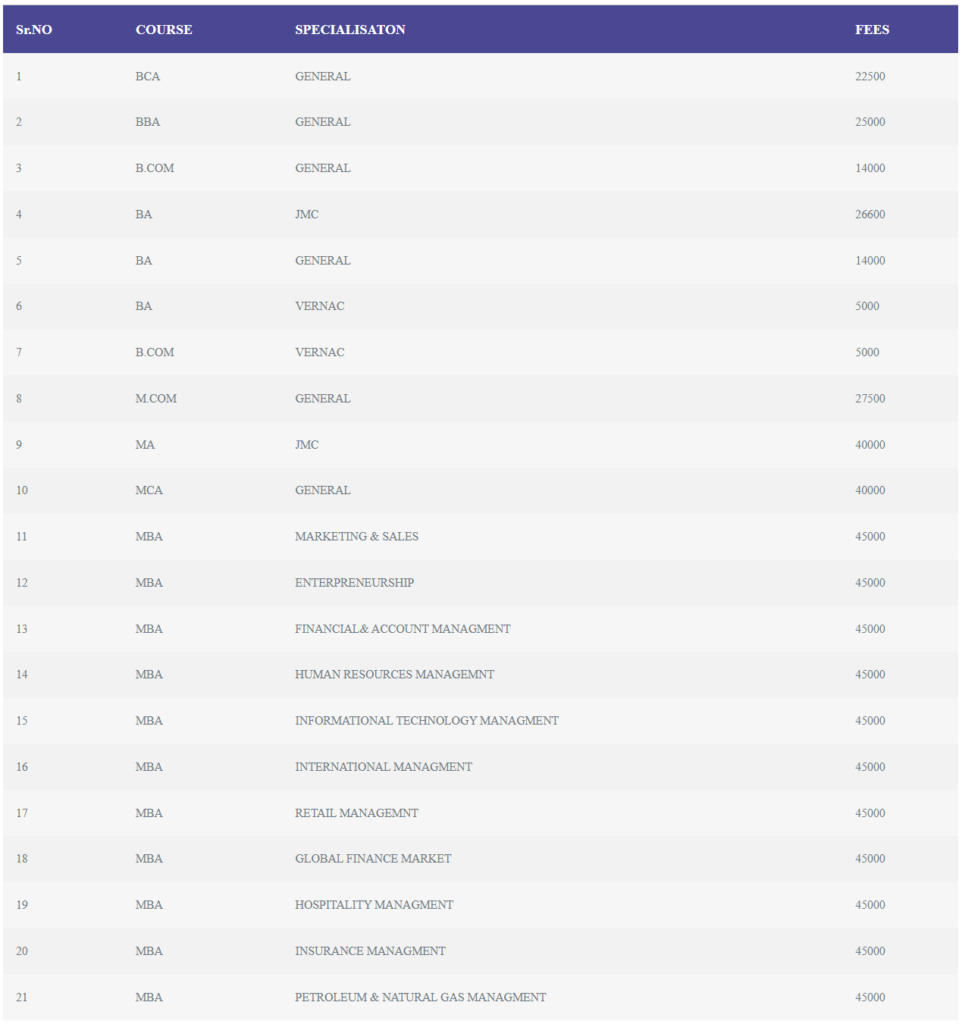The width and height of the screenshot is (962, 1024).
Task: Click the Sr.NO column header
Action: [x=34, y=29]
